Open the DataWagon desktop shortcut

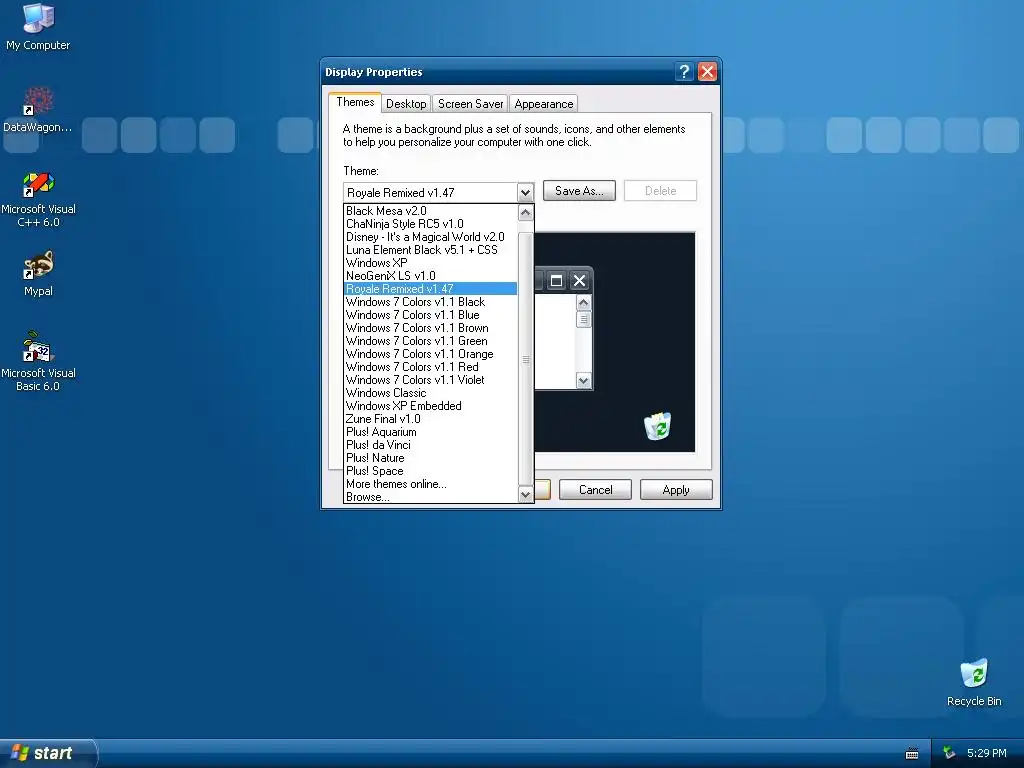(38, 110)
